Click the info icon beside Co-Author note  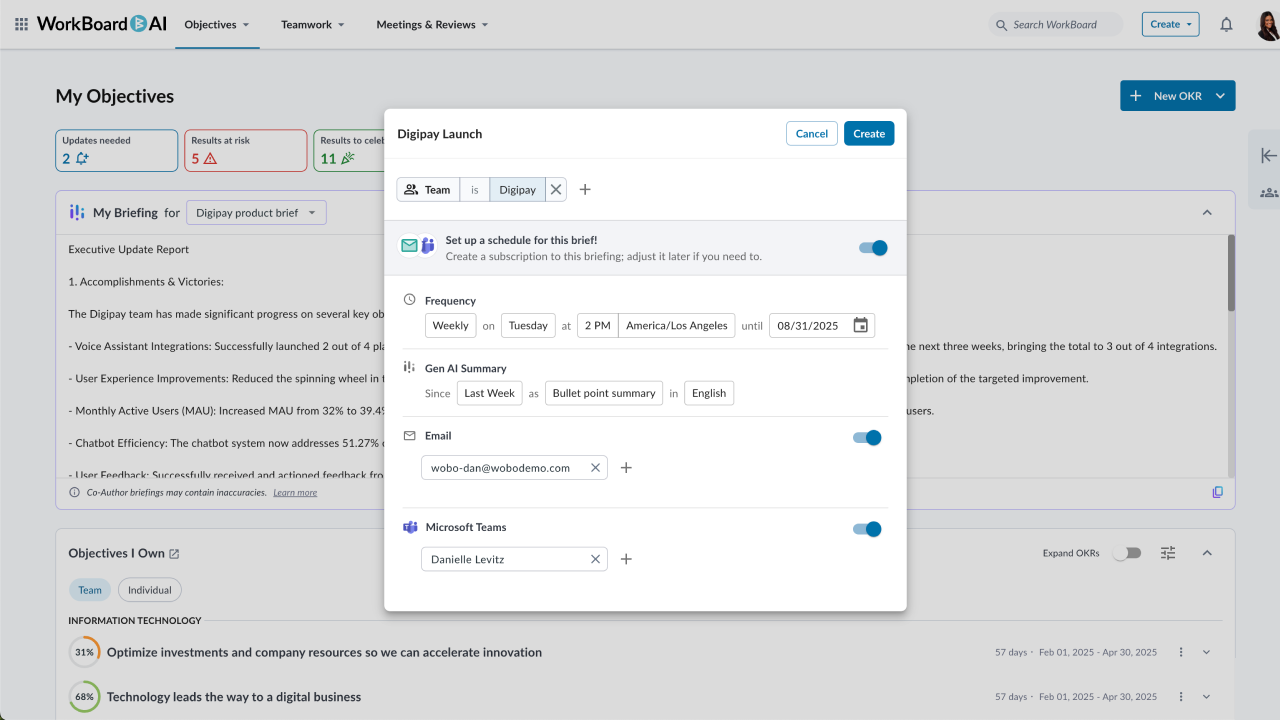point(74,492)
